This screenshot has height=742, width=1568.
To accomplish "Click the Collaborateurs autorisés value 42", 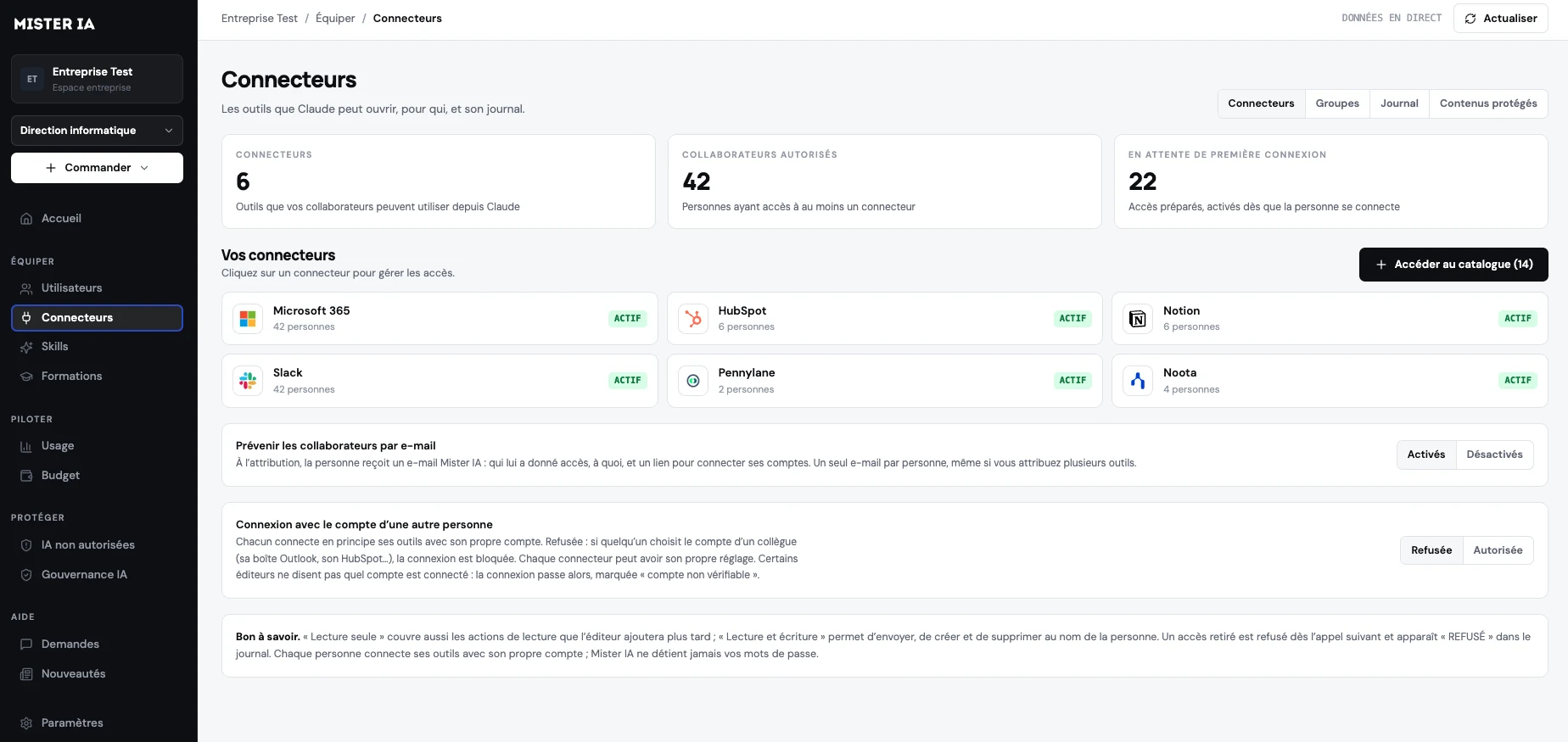I will (x=697, y=181).
